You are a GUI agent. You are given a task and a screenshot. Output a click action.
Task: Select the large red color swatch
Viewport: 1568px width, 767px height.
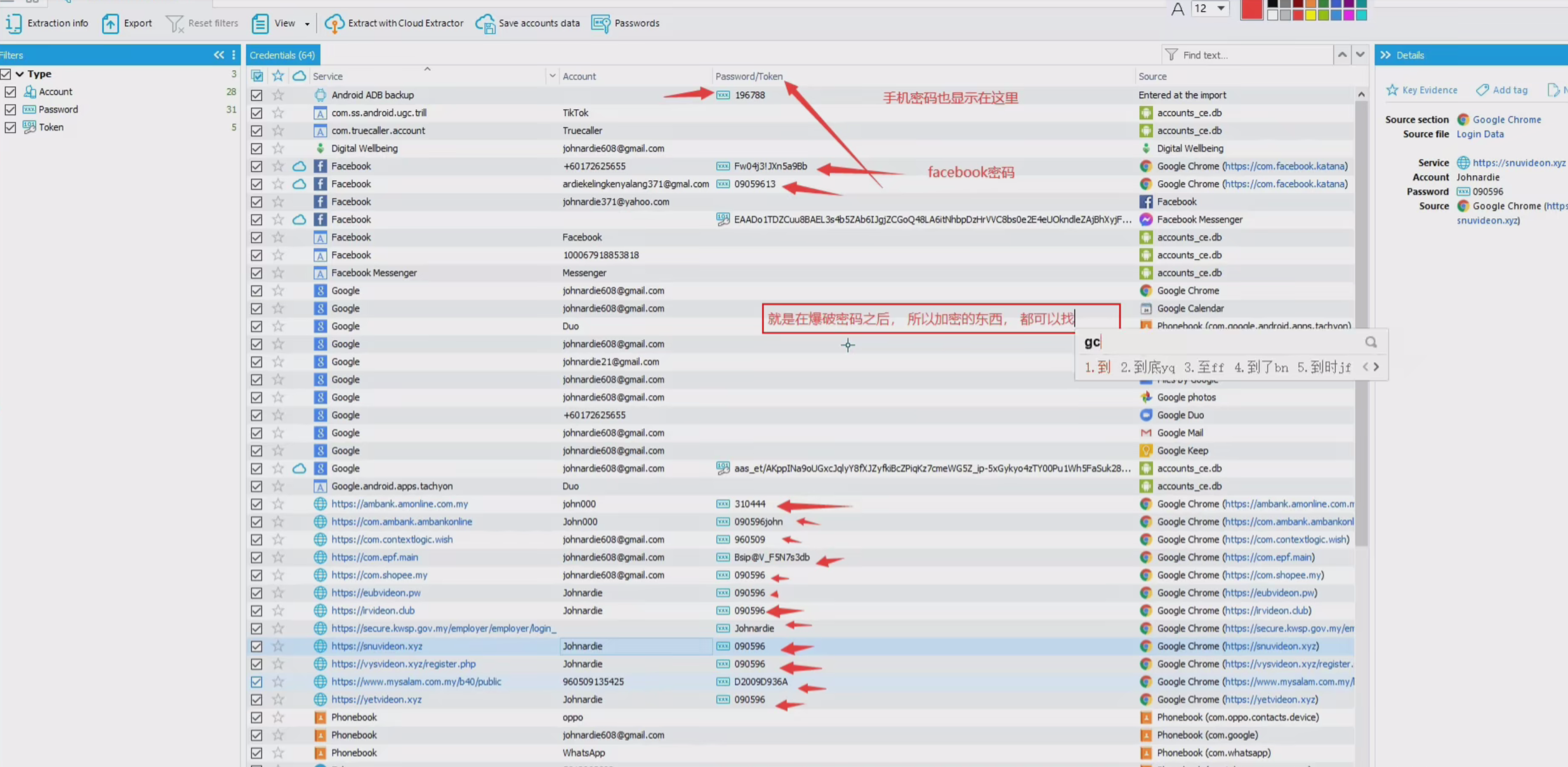1251,10
